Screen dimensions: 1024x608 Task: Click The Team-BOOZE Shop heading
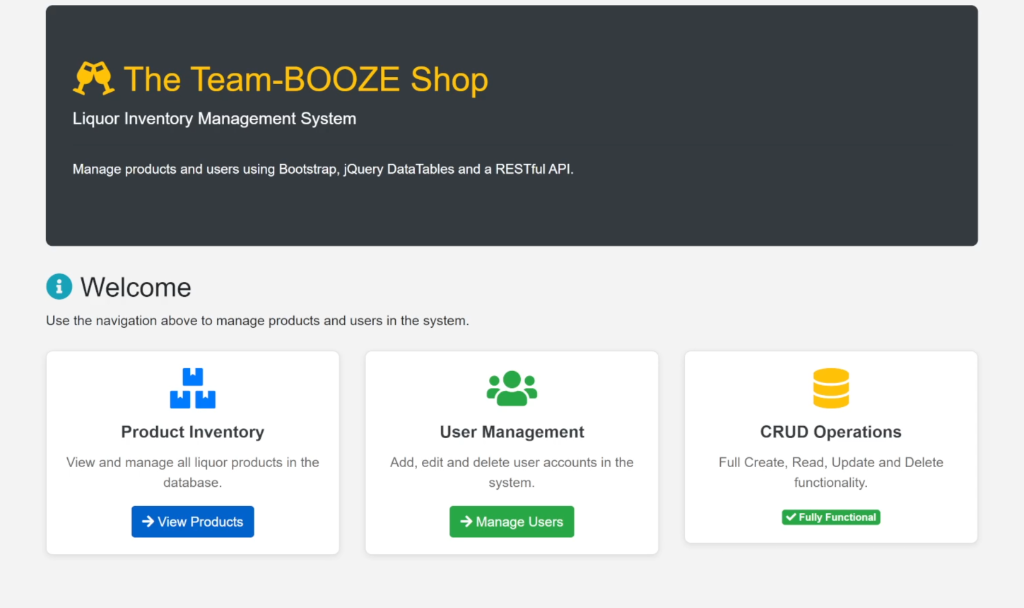(x=305, y=79)
